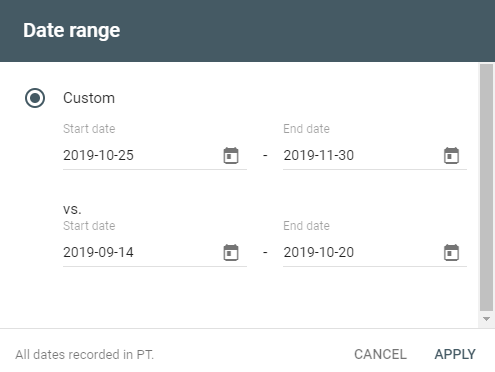This screenshot has width=495, height=372.
Task: Open calendar picker for 2019-10-20 comparison end
Action: point(451,252)
